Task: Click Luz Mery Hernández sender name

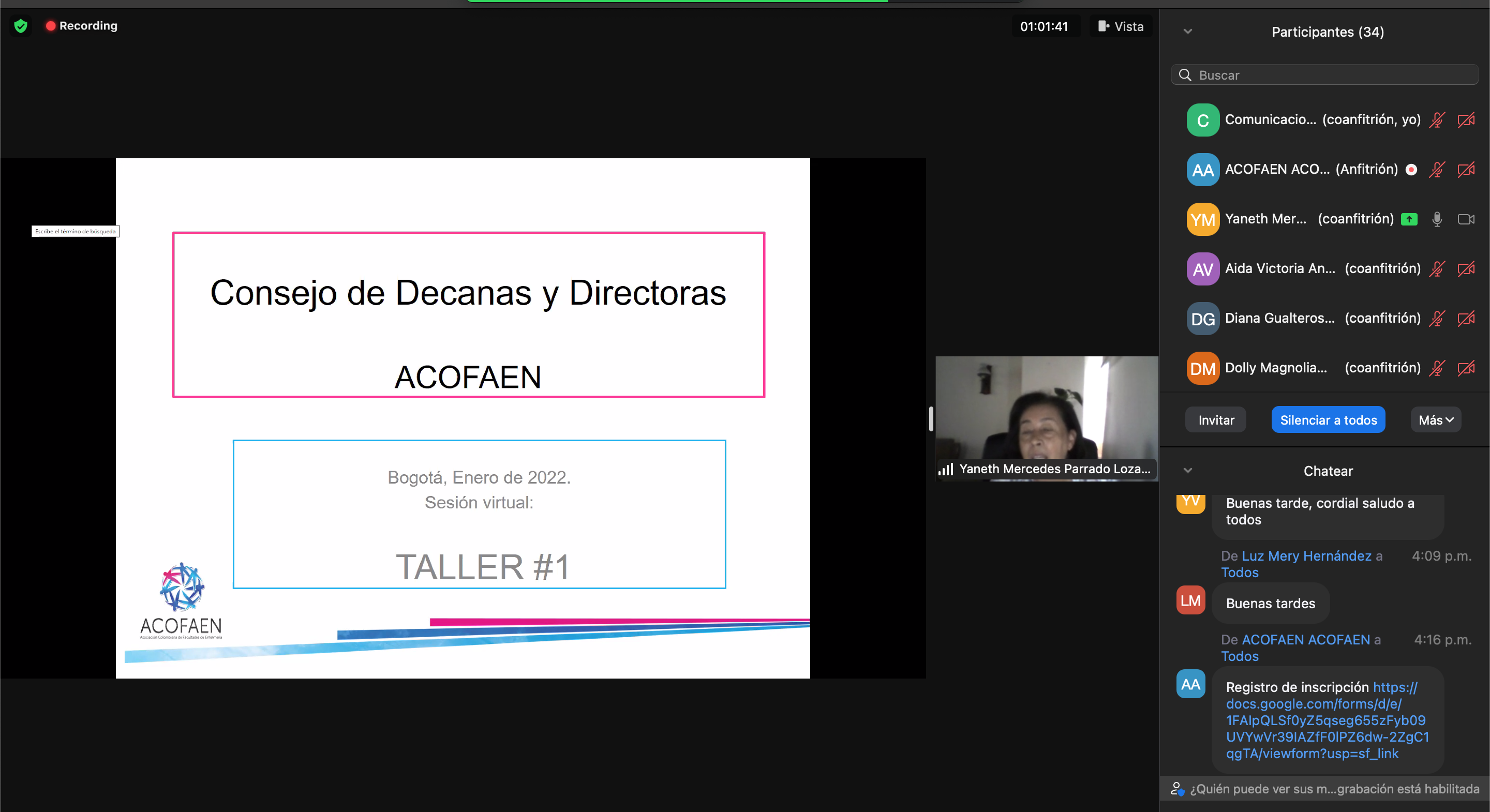Action: [1306, 556]
